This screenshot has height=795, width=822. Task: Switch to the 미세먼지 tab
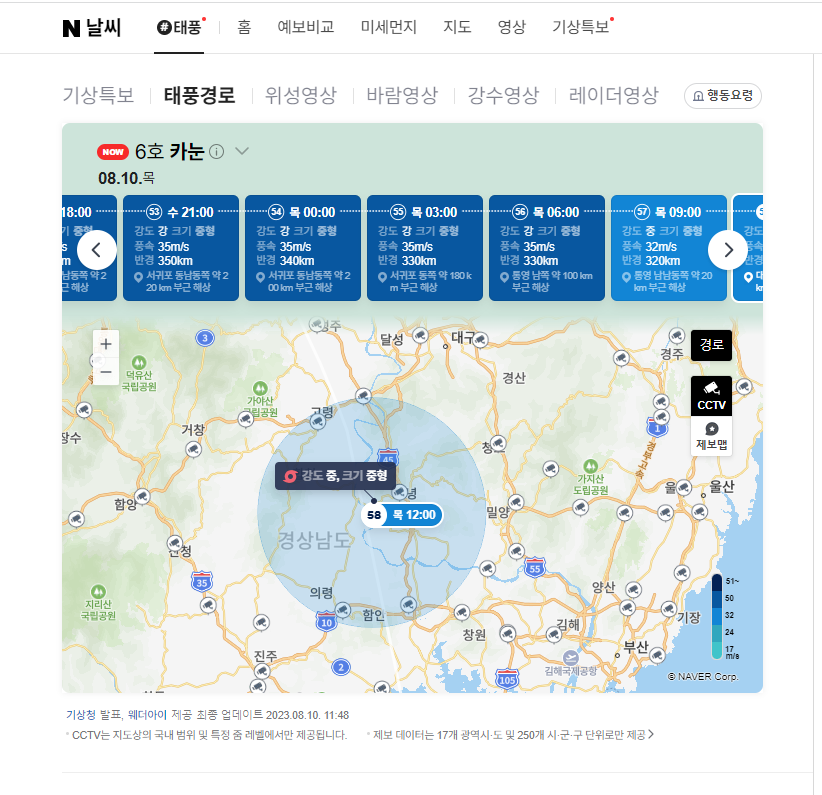point(388,27)
